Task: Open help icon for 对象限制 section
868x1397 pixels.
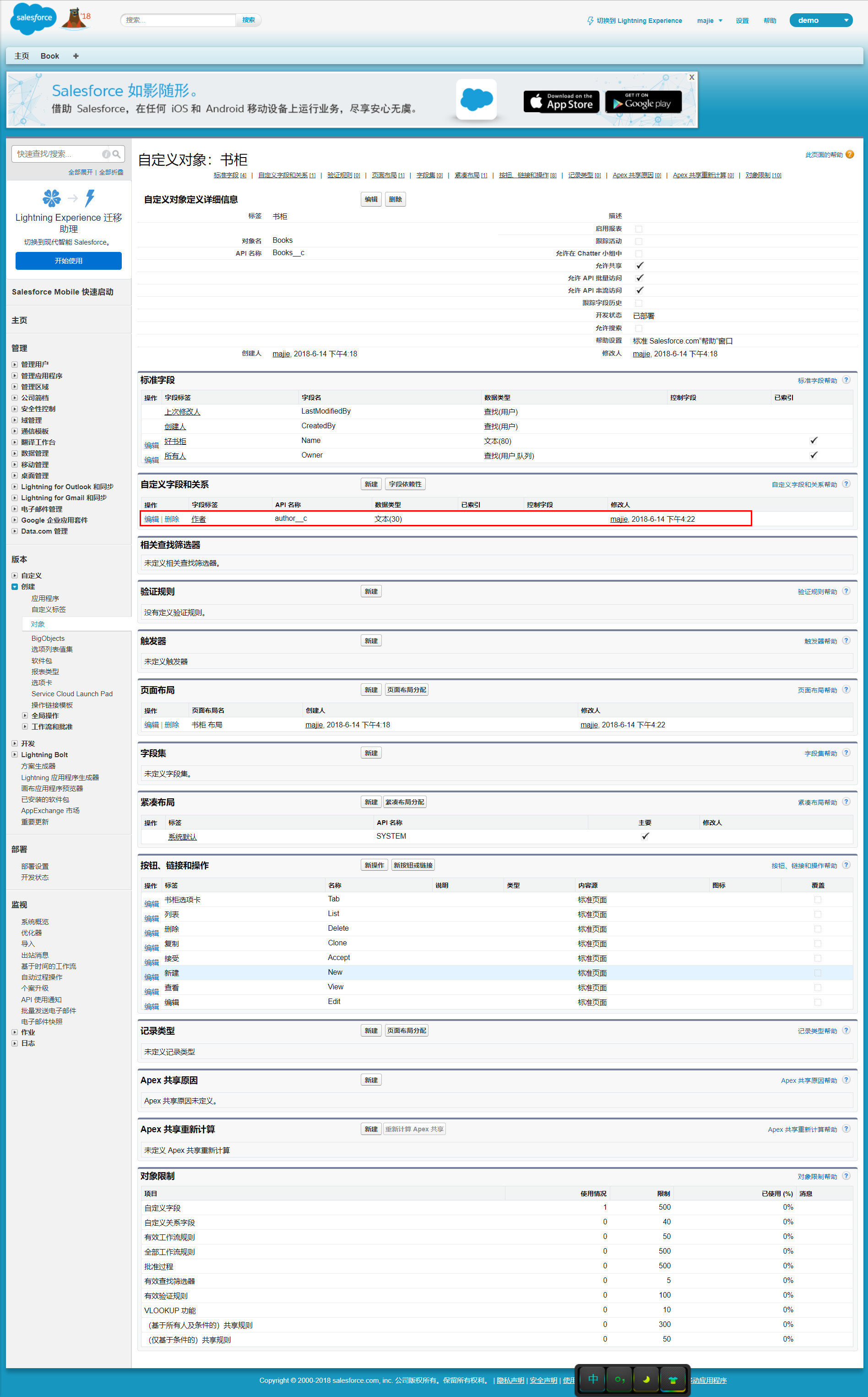Action: pyautogui.click(x=846, y=1175)
